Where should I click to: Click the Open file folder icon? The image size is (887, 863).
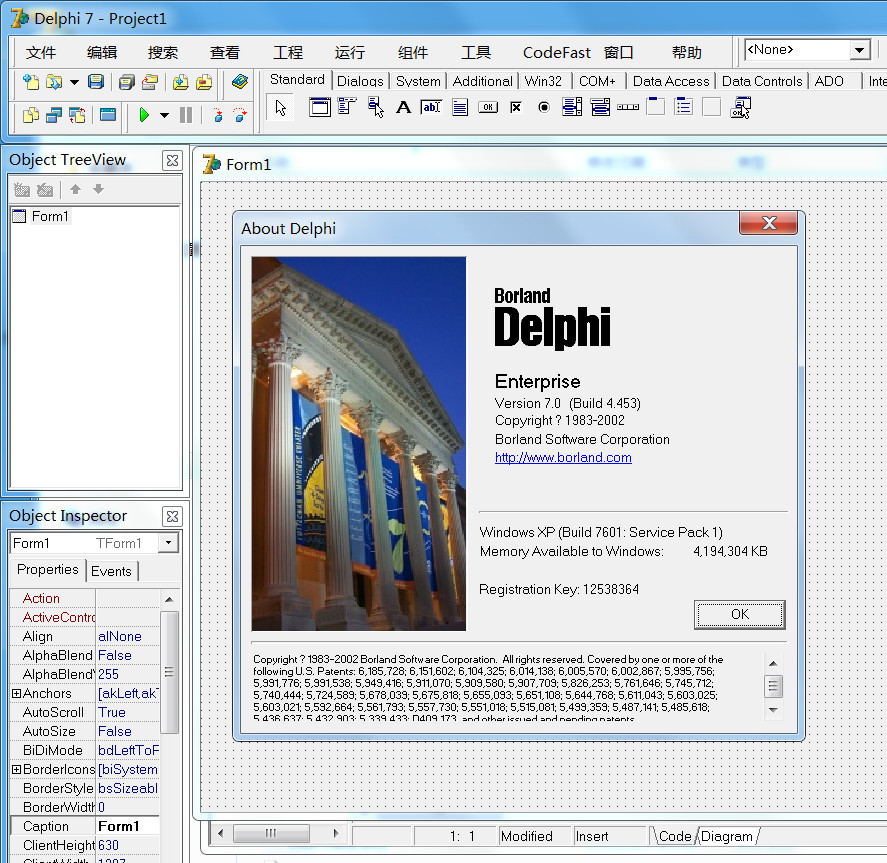(x=54, y=83)
